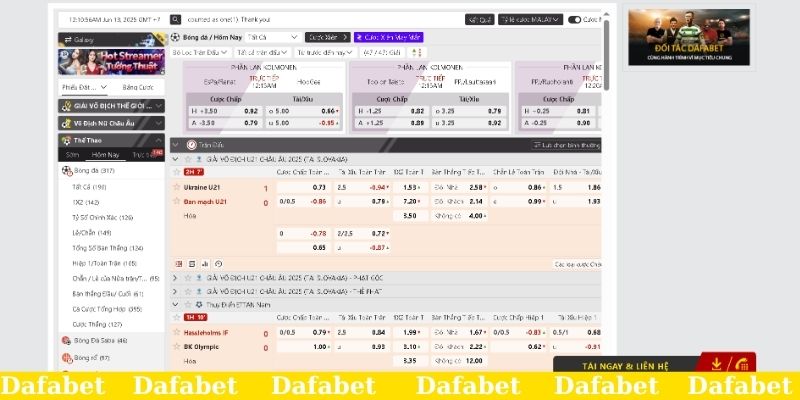Screen dimensions: 800x400
Task: Click the Cược Xiên button
Action: tap(328, 37)
